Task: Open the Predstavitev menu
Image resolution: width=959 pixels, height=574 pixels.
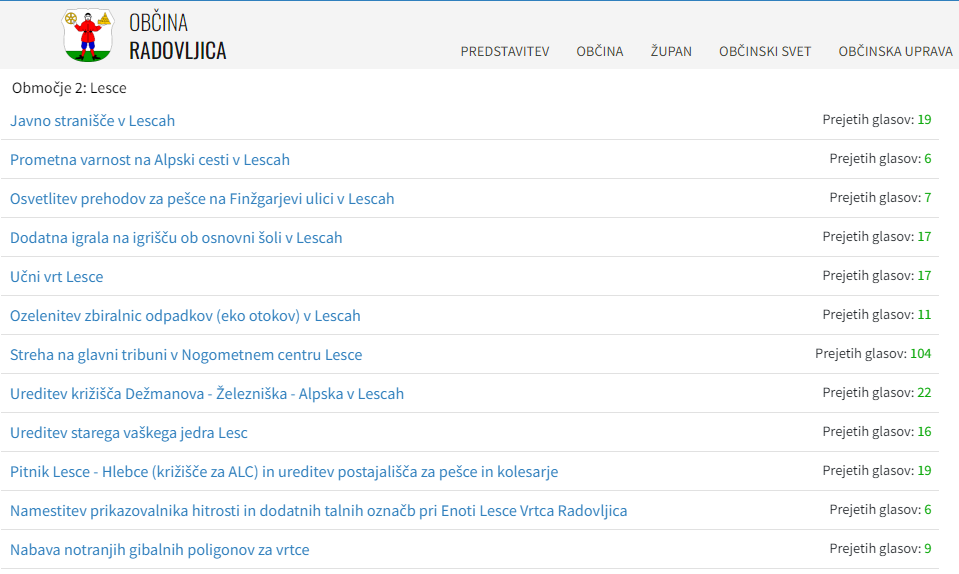Action: point(505,52)
